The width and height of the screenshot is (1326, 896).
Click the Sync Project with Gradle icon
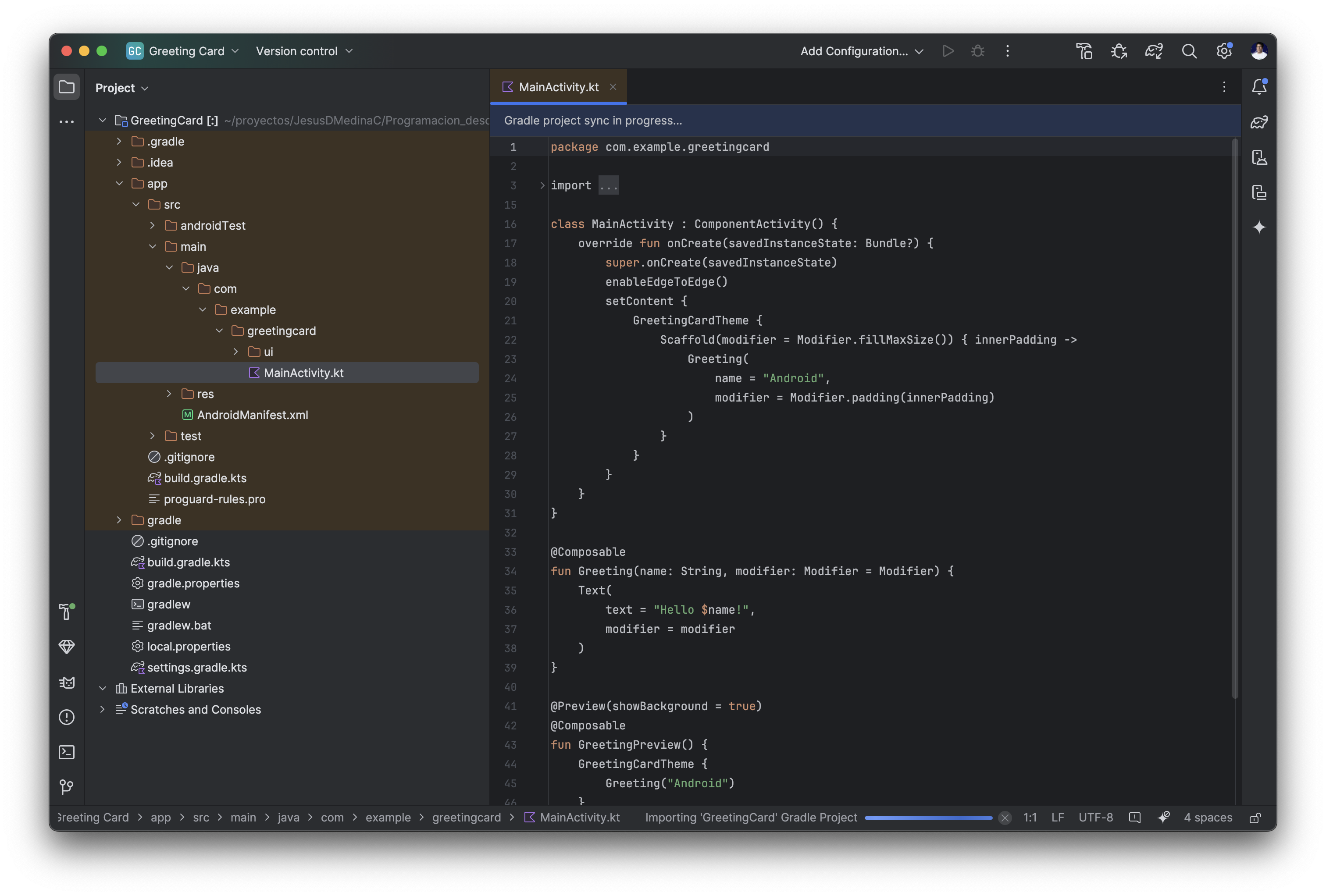1154,51
